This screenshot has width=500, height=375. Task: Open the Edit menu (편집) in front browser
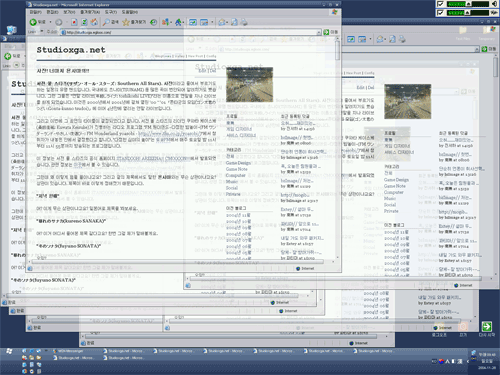pos(52,12)
